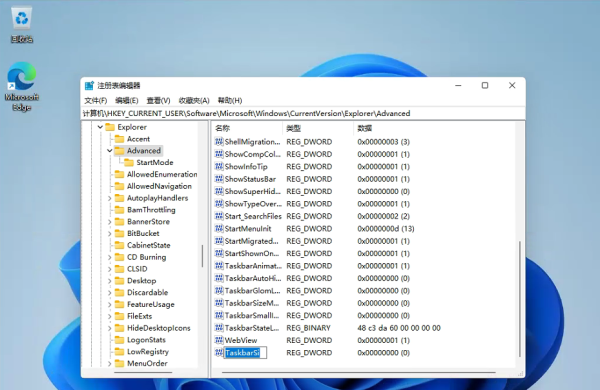Expand the AutoplayHandlers key
The height and width of the screenshot is (390, 600).
pyautogui.click(x=110, y=198)
